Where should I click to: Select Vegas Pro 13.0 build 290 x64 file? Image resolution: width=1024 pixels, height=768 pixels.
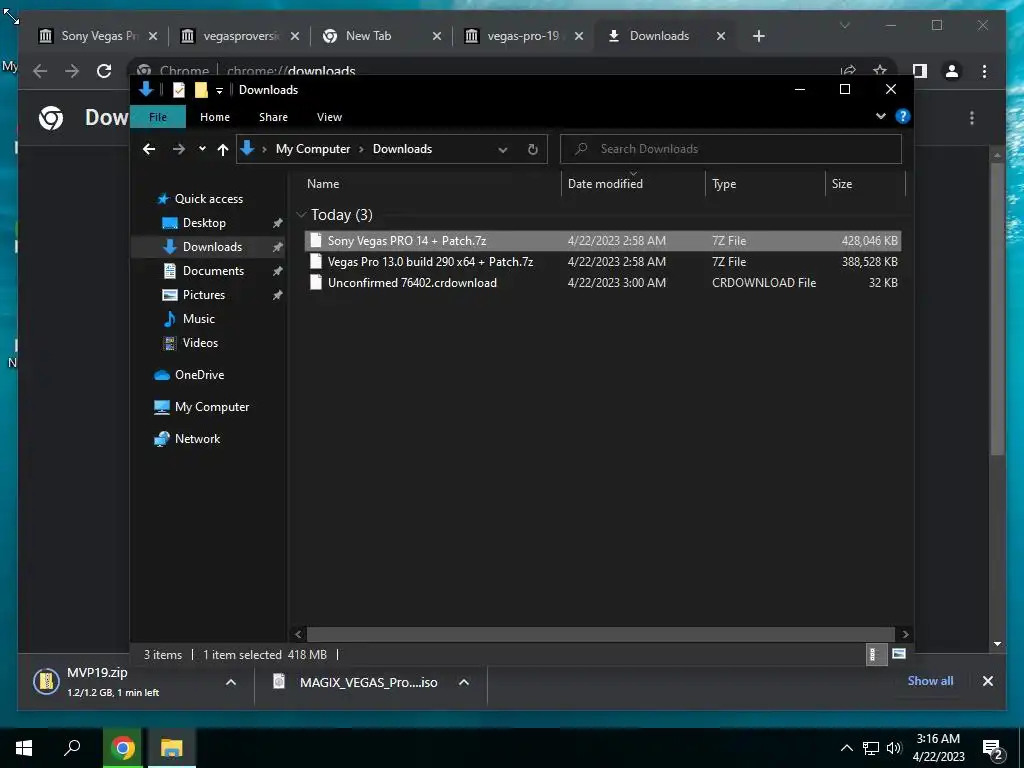coord(603,262)
